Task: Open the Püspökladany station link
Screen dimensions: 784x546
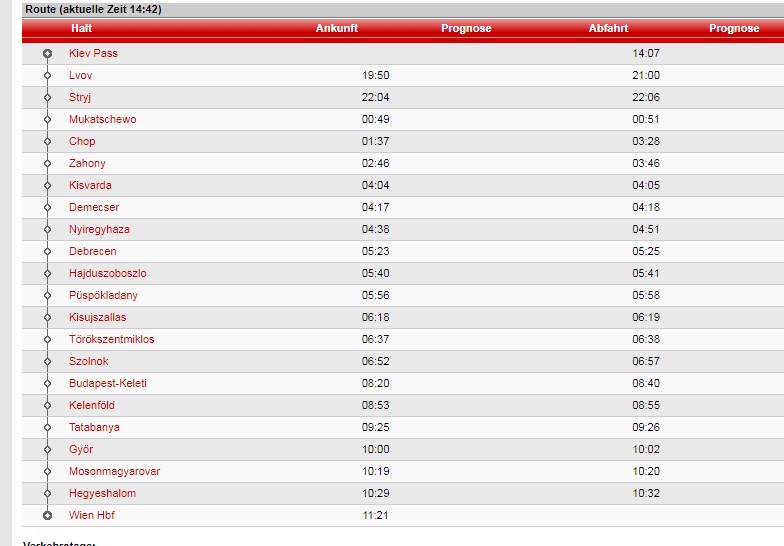Action: (x=103, y=295)
